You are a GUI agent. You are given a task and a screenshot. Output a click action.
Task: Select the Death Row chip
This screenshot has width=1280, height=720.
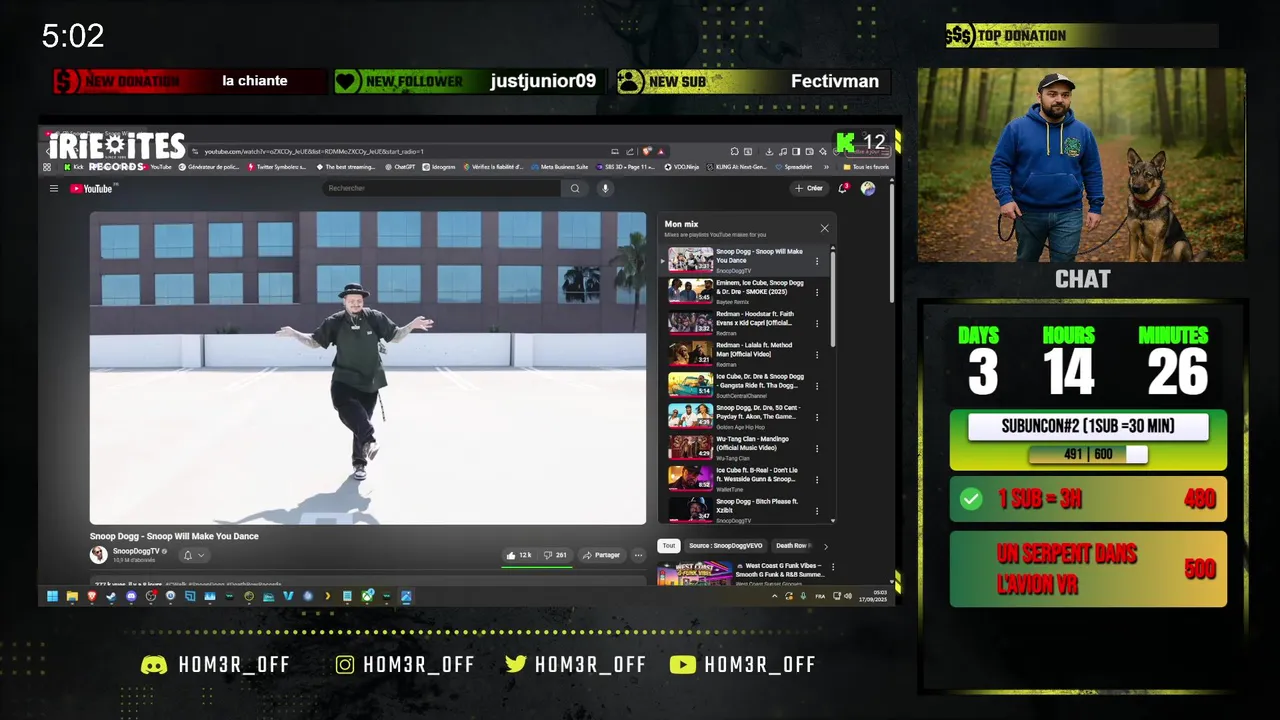(792, 546)
